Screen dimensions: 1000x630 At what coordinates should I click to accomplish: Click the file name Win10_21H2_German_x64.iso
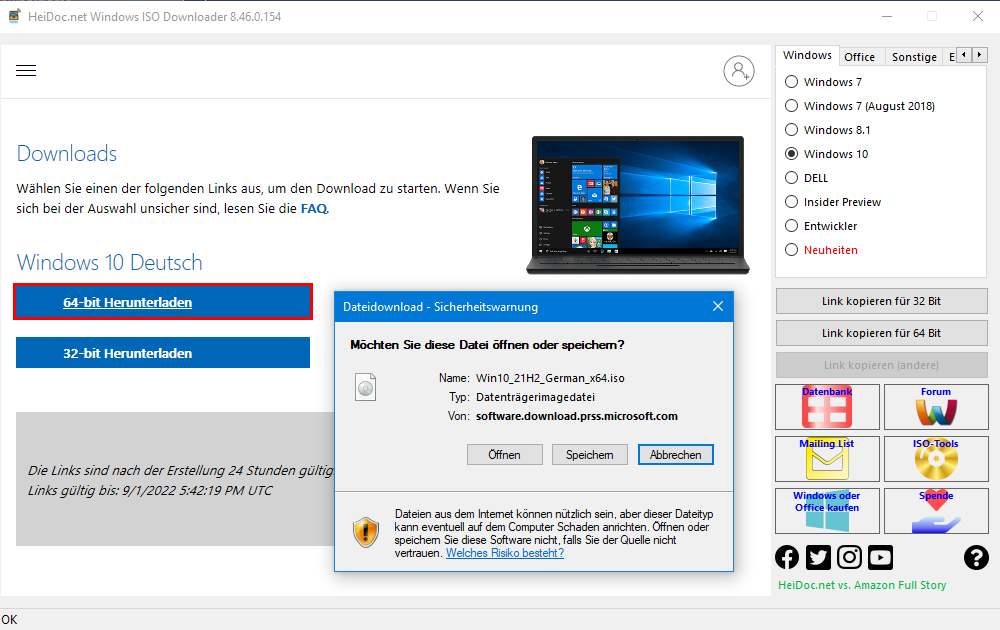(x=550, y=378)
